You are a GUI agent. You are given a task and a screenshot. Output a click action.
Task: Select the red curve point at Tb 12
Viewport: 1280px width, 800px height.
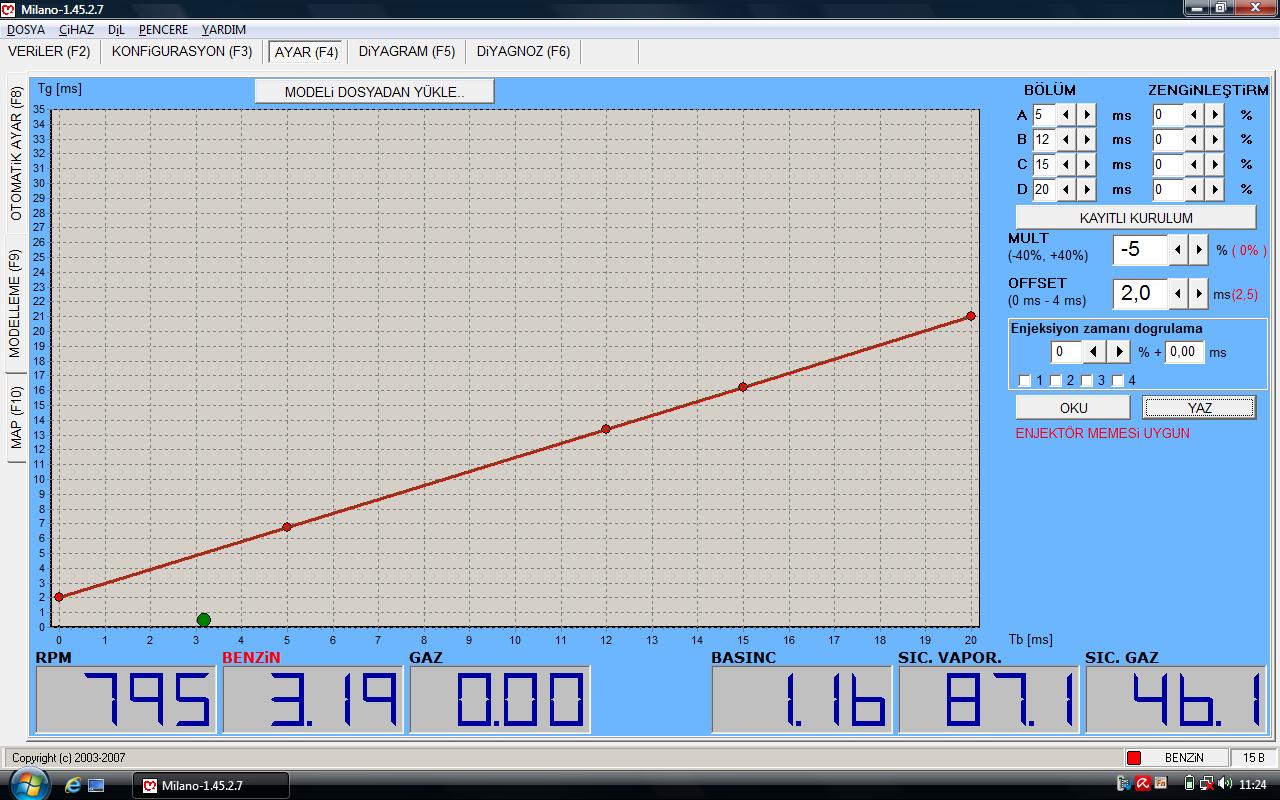pos(606,429)
